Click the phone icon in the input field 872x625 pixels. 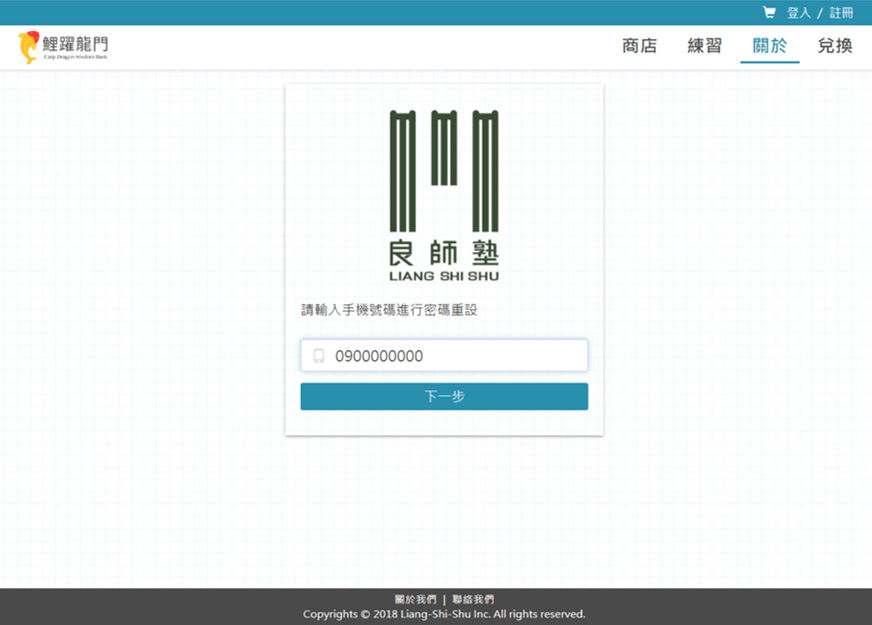(319, 356)
